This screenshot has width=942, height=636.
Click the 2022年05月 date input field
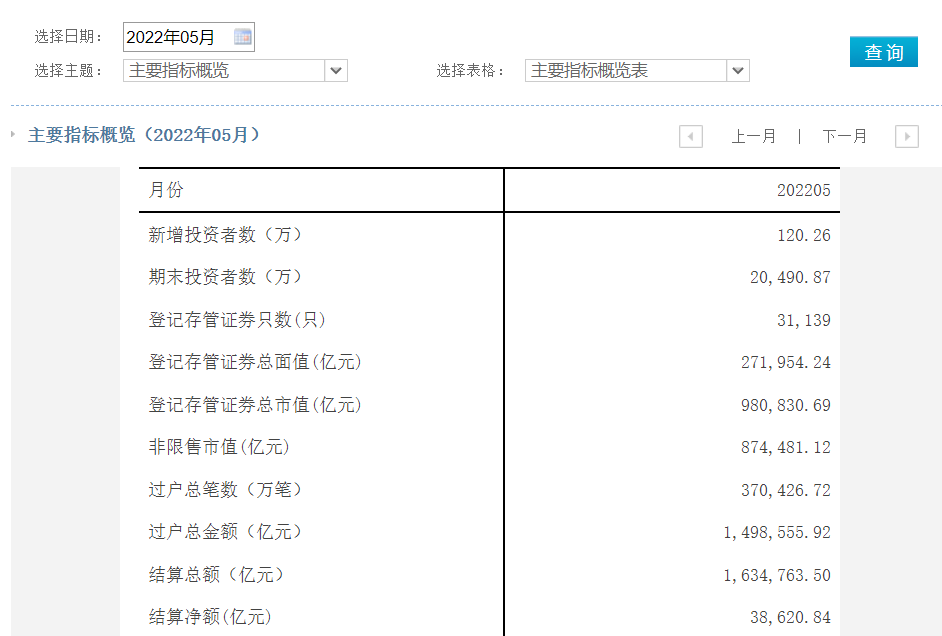(x=176, y=37)
